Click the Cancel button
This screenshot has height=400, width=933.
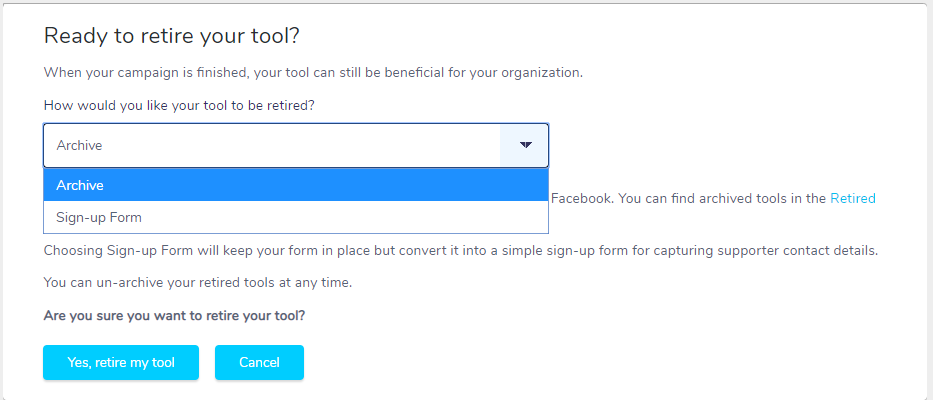pyautogui.click(x=259, y=362)
